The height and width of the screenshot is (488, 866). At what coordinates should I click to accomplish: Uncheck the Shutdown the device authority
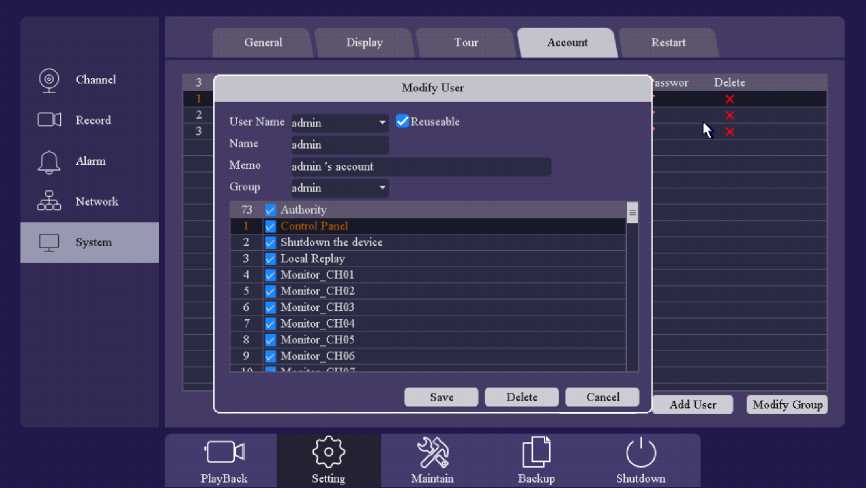[x=270, y=243]
